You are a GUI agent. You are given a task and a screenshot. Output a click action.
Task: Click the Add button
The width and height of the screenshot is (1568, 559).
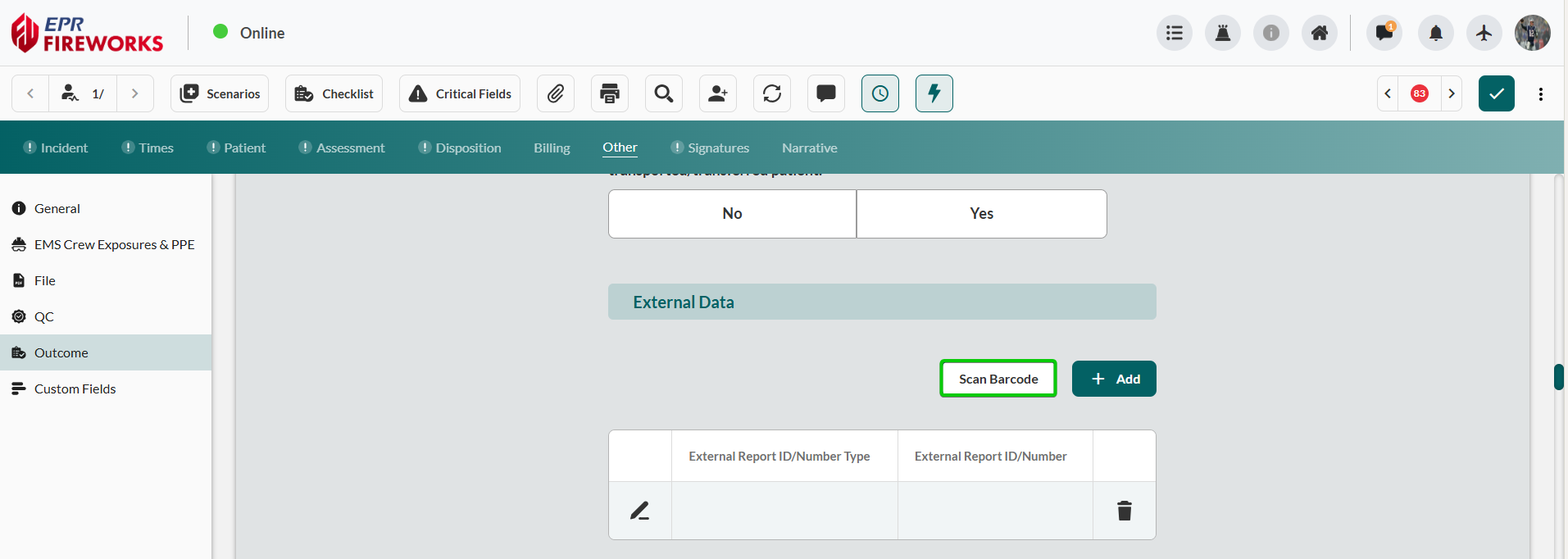point(1114,379)
